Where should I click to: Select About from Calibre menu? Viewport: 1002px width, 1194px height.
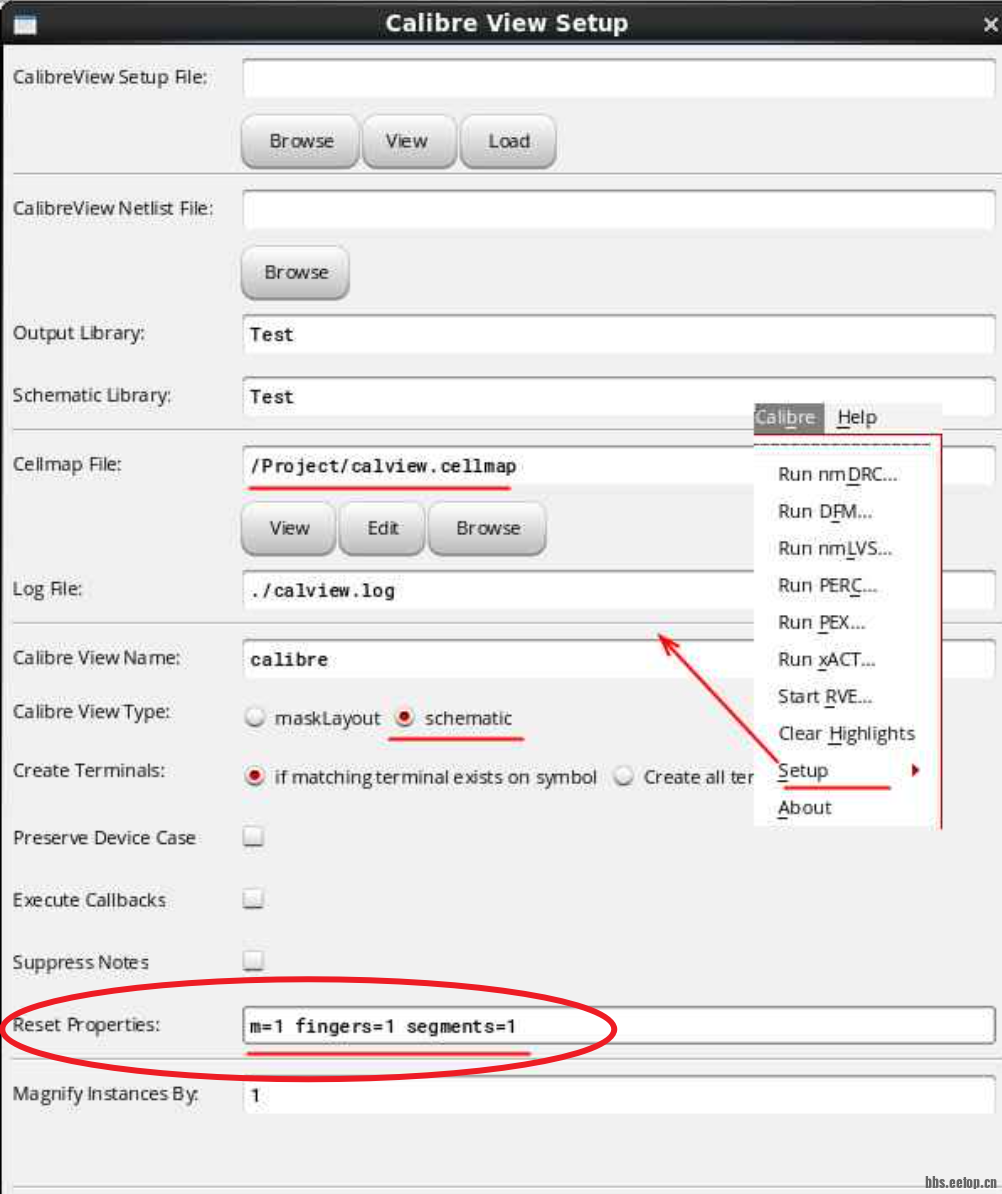[x=806, y=808]
